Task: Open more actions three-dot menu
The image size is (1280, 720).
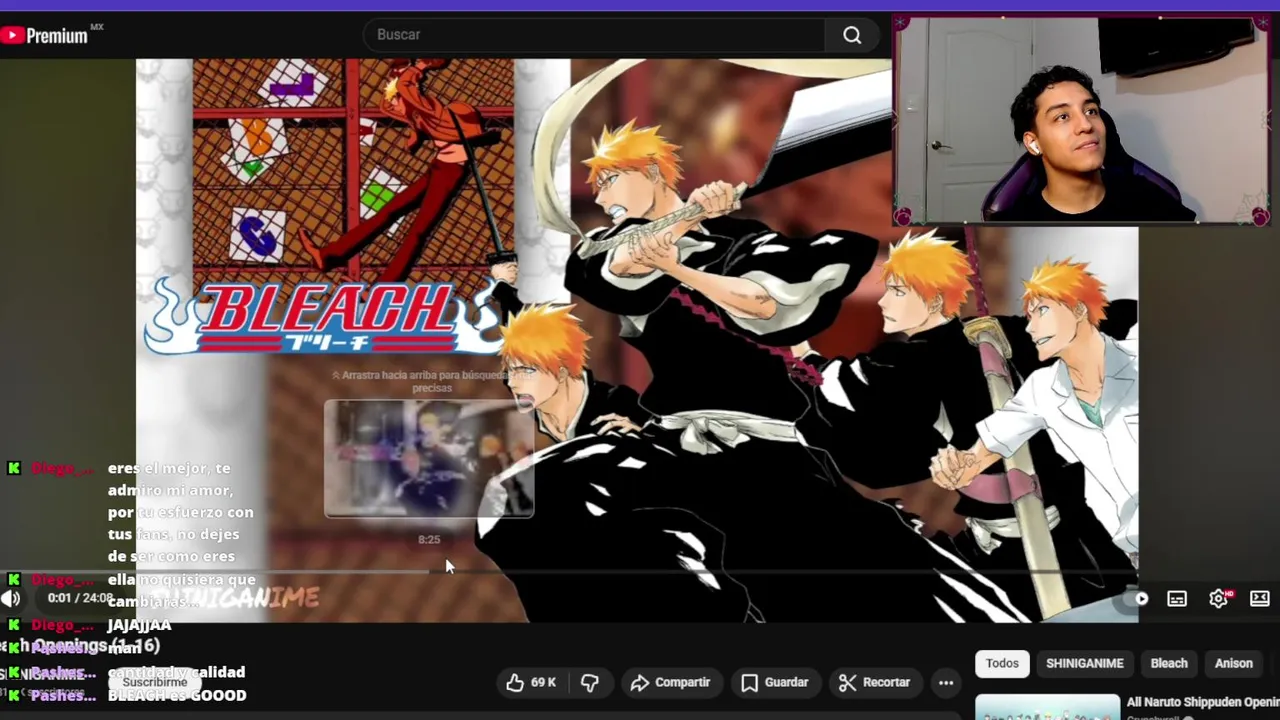Action: (x=946, y=682)
